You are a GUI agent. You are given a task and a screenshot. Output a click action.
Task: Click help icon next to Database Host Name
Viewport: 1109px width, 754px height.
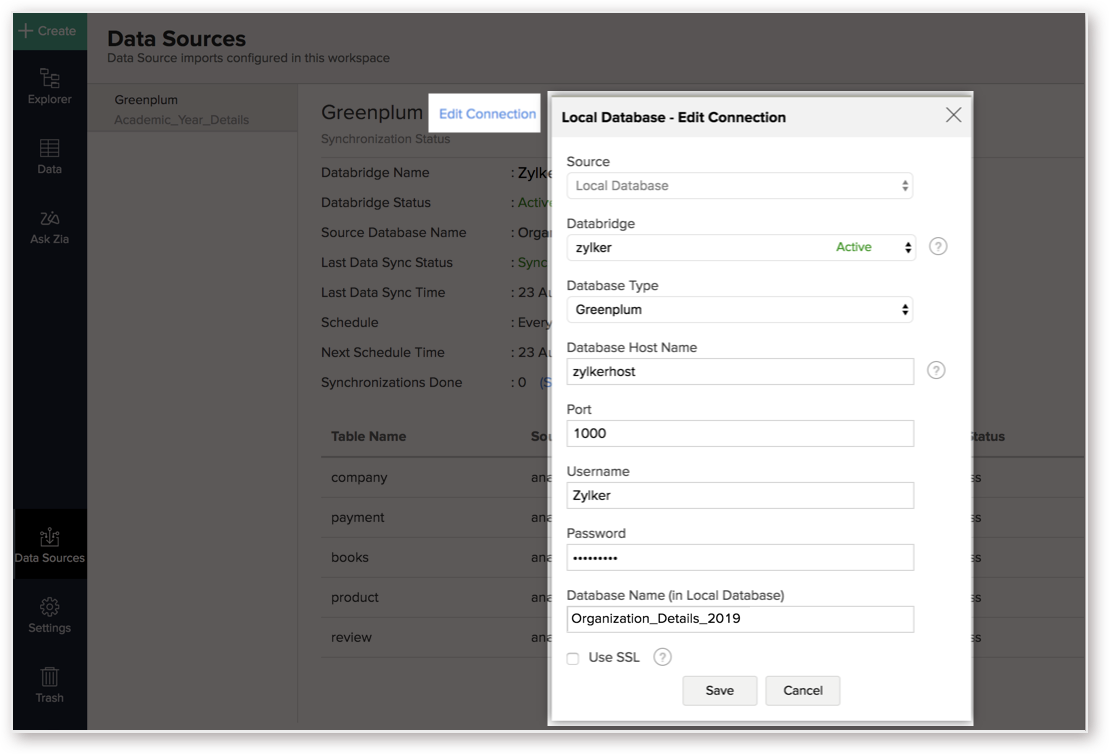936,370
